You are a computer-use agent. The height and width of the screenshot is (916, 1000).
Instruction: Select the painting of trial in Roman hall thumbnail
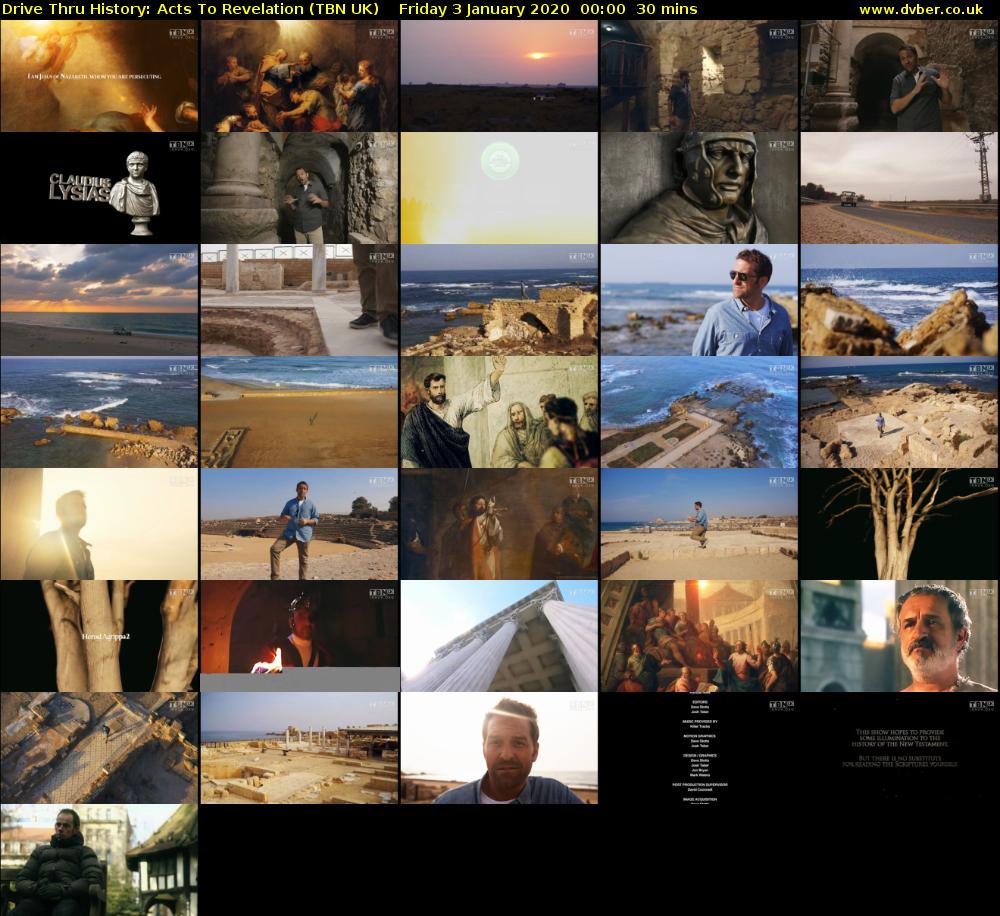(700, 636)
